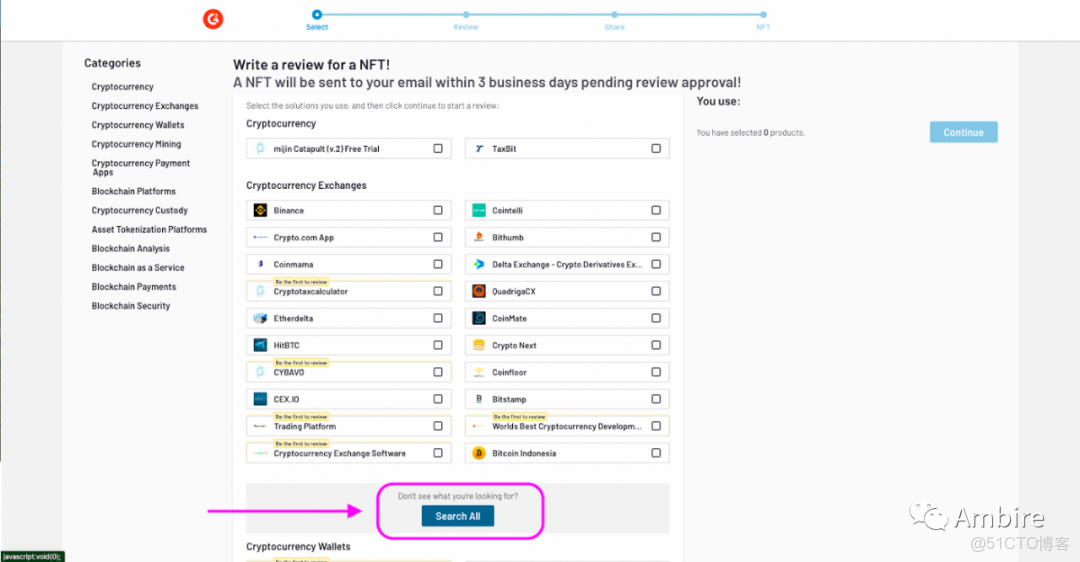Tick the TaxBit checkbox
The height and width of the screenshot is (562, 1080).
656,149
